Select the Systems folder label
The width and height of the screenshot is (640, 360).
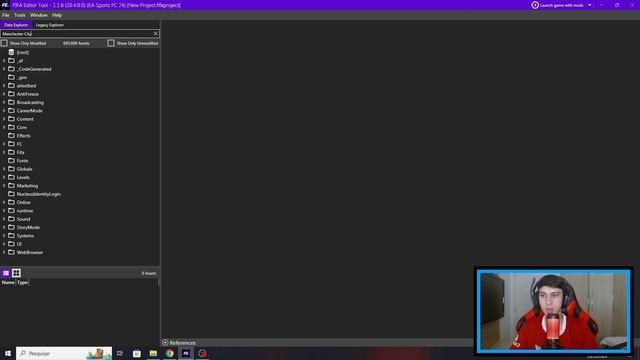[x=25, y=236]
